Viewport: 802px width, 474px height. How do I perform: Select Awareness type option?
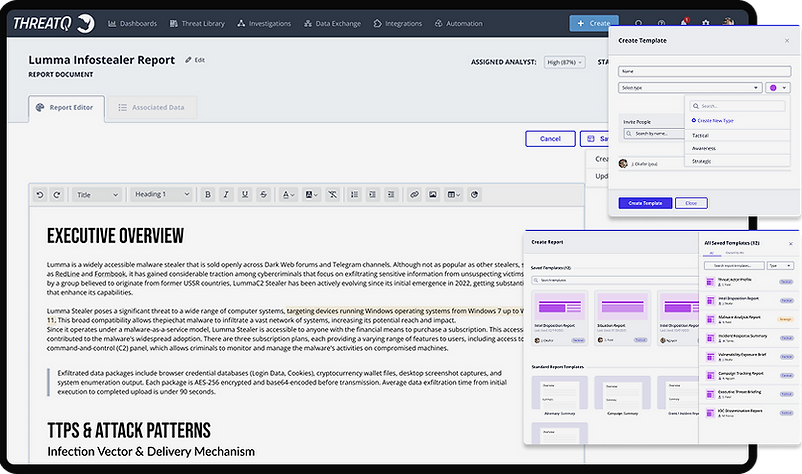pyautogui.click(x=737, y=148)
